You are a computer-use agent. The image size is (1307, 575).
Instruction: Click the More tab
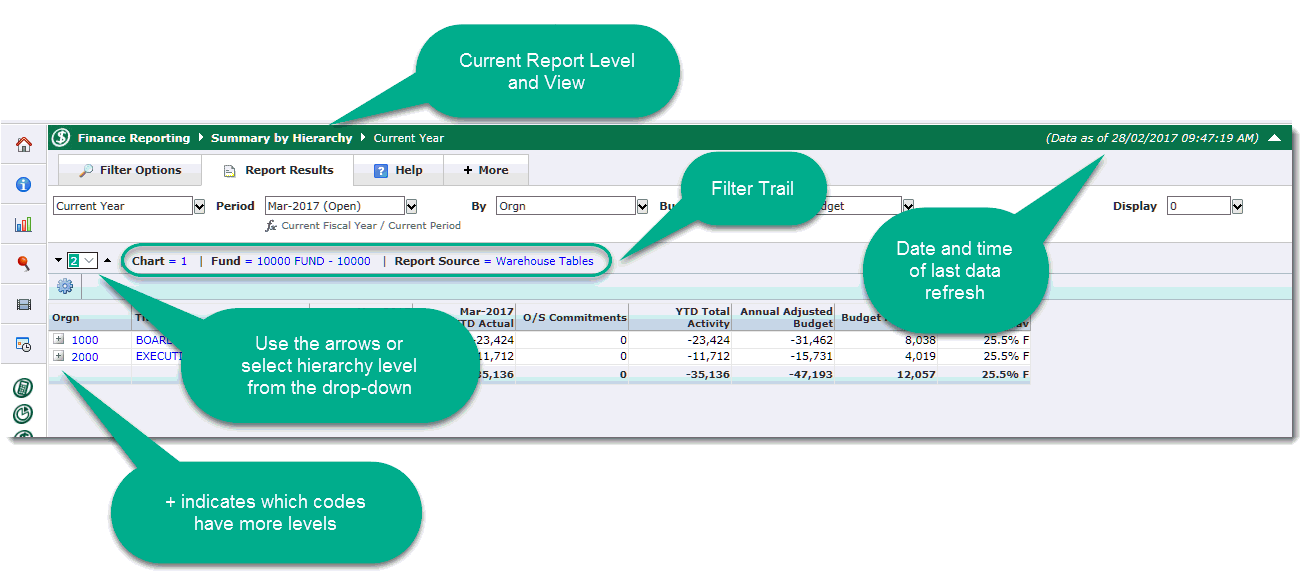[x=486, y=170]
